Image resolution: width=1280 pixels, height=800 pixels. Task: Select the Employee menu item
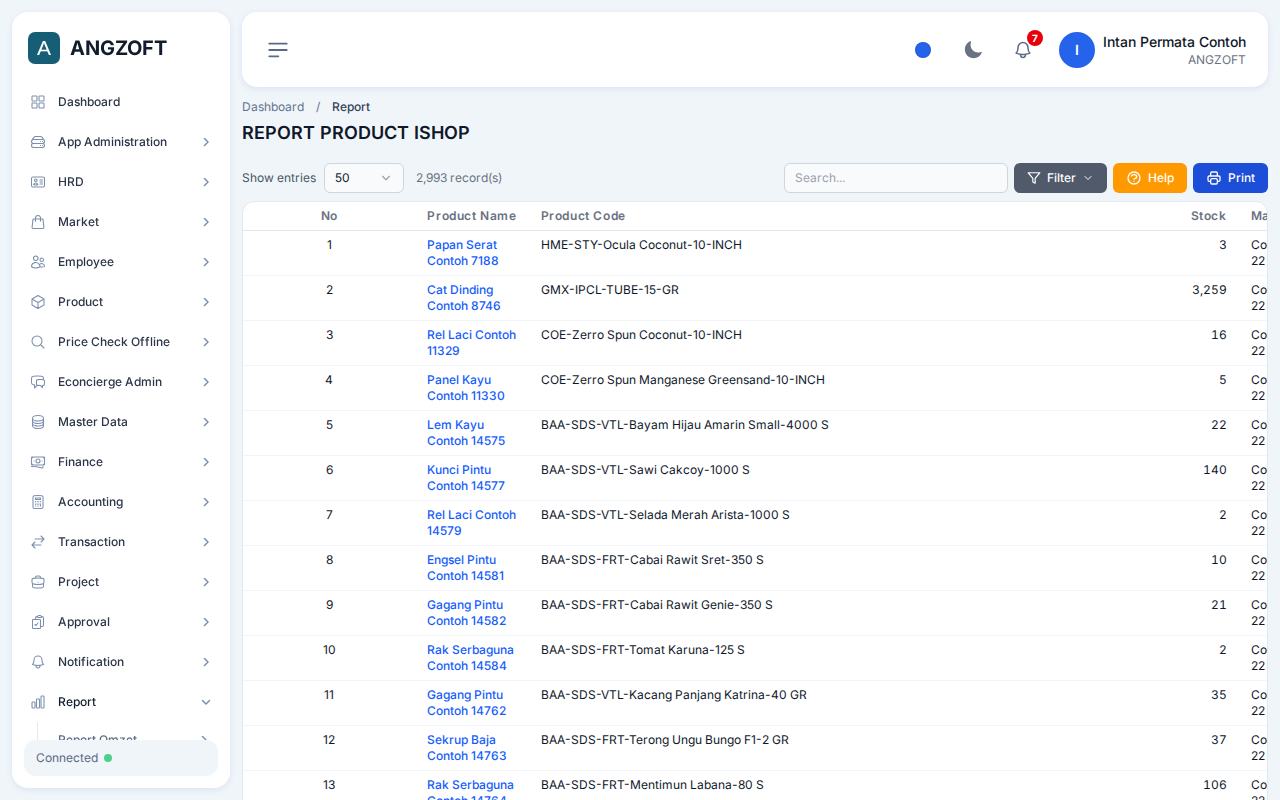121,262
